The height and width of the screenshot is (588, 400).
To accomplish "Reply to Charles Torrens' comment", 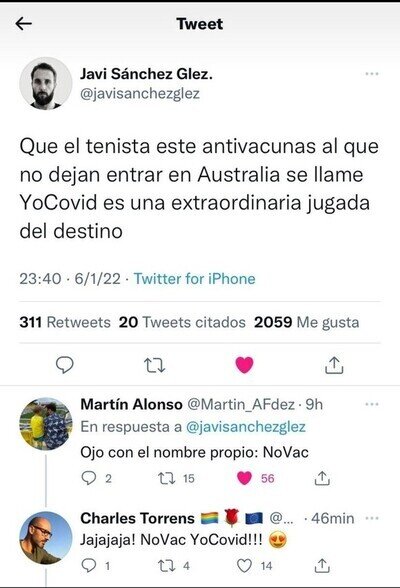I will click(x=89, y=566).
